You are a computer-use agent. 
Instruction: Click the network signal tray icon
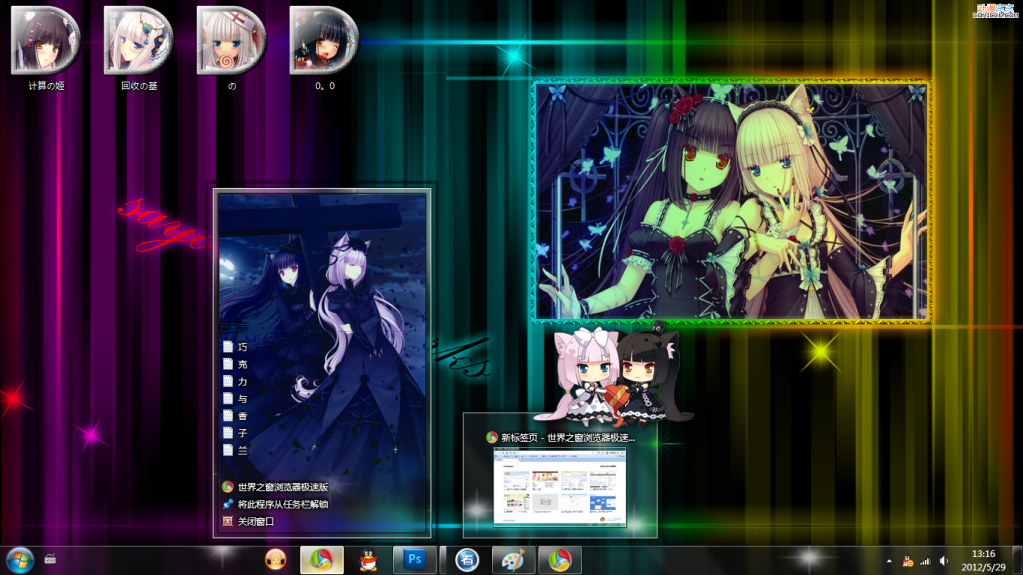[x=925, y=561]
